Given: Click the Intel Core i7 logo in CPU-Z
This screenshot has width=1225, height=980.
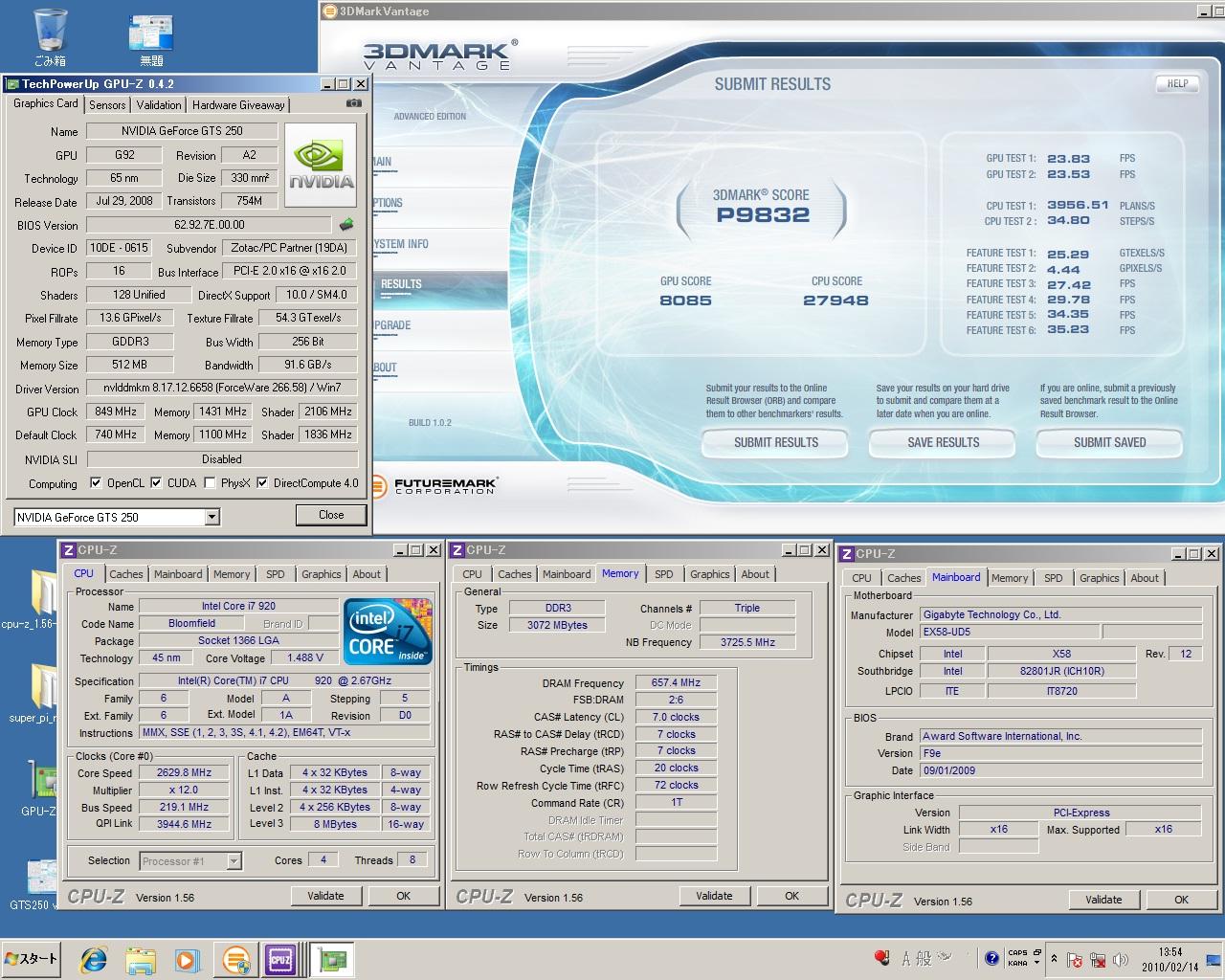Looking at the screenshot, I should 388,632.
